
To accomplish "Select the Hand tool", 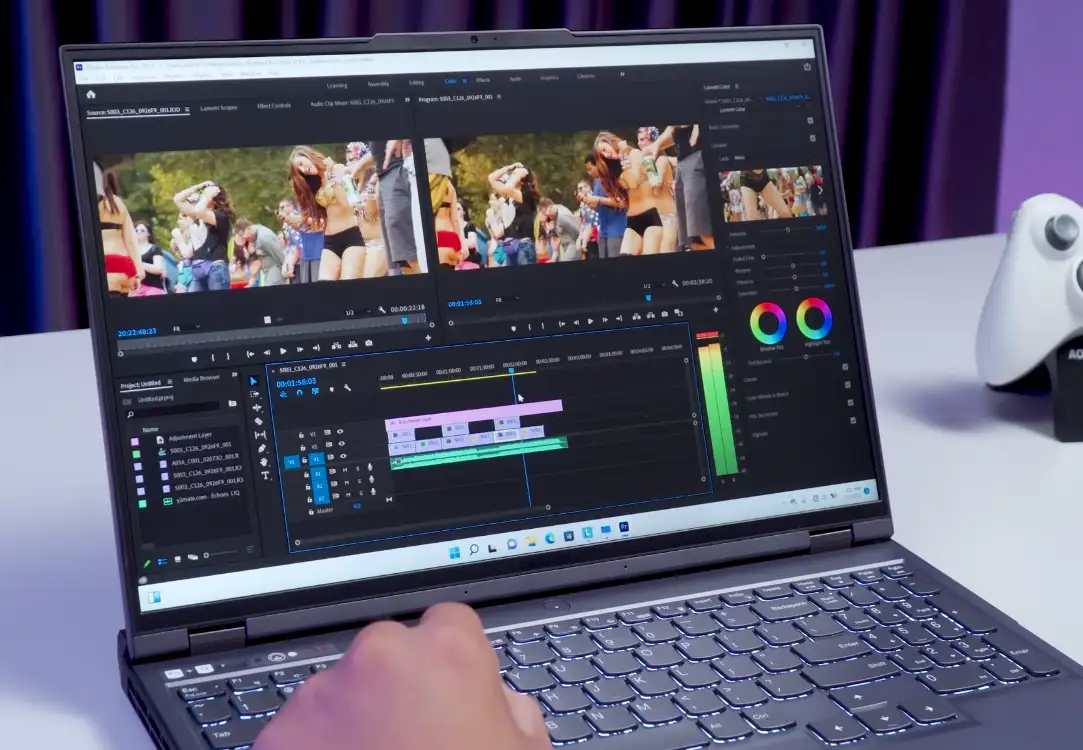I will click(x=263, y=462).
